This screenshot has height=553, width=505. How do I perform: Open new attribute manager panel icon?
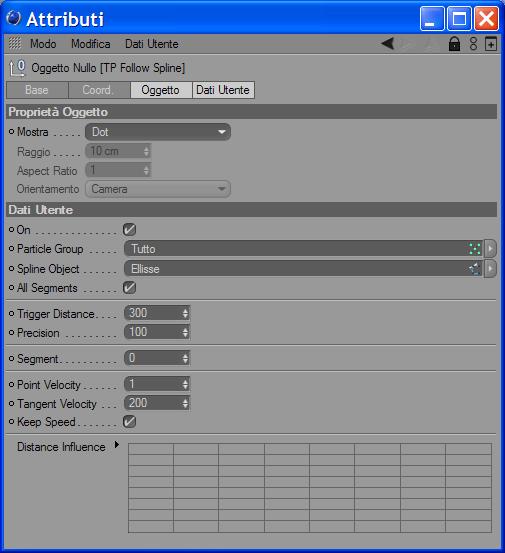[491, 44]
